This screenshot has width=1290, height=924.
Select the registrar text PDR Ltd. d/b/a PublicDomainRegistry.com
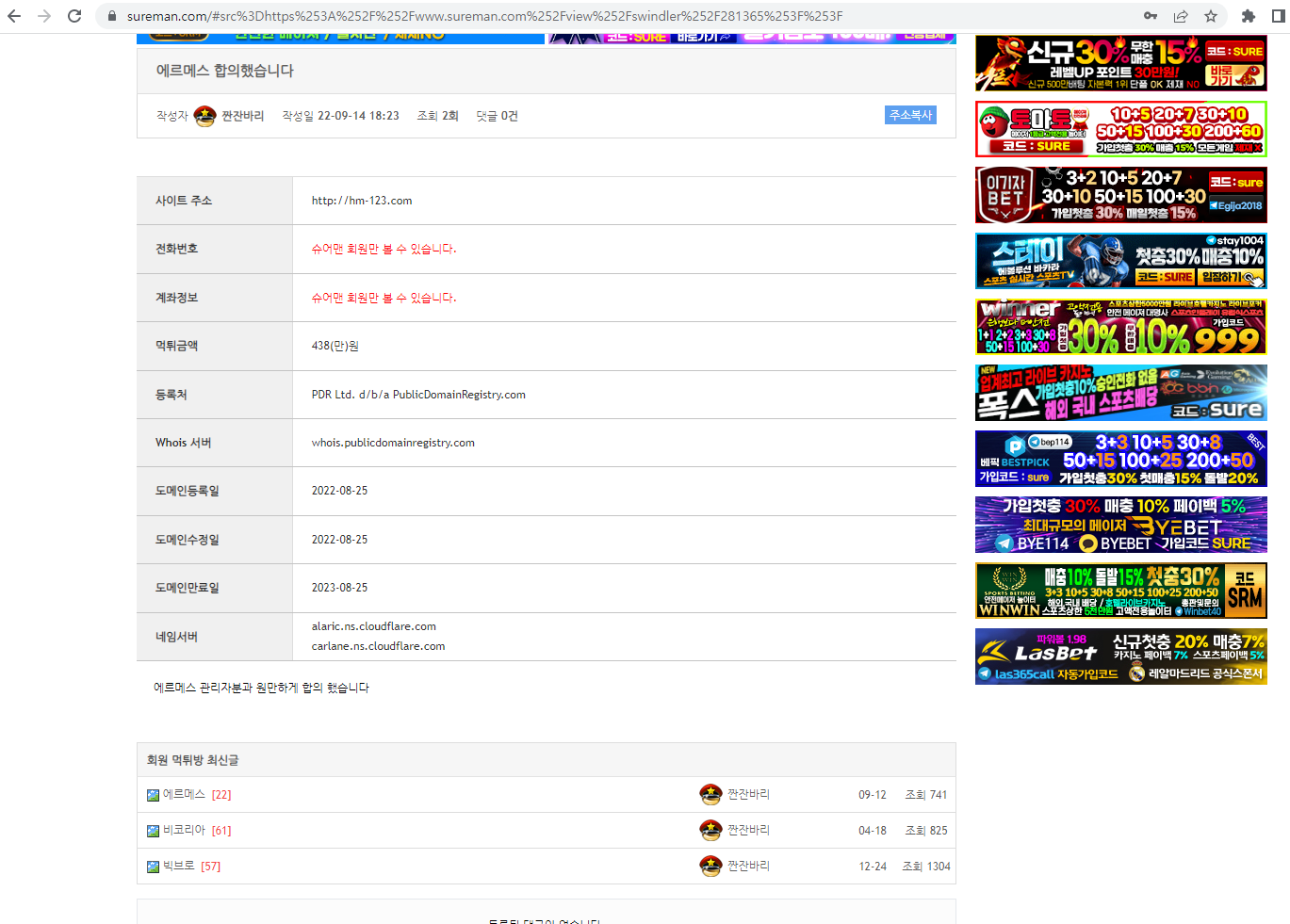tap(418, 395)
